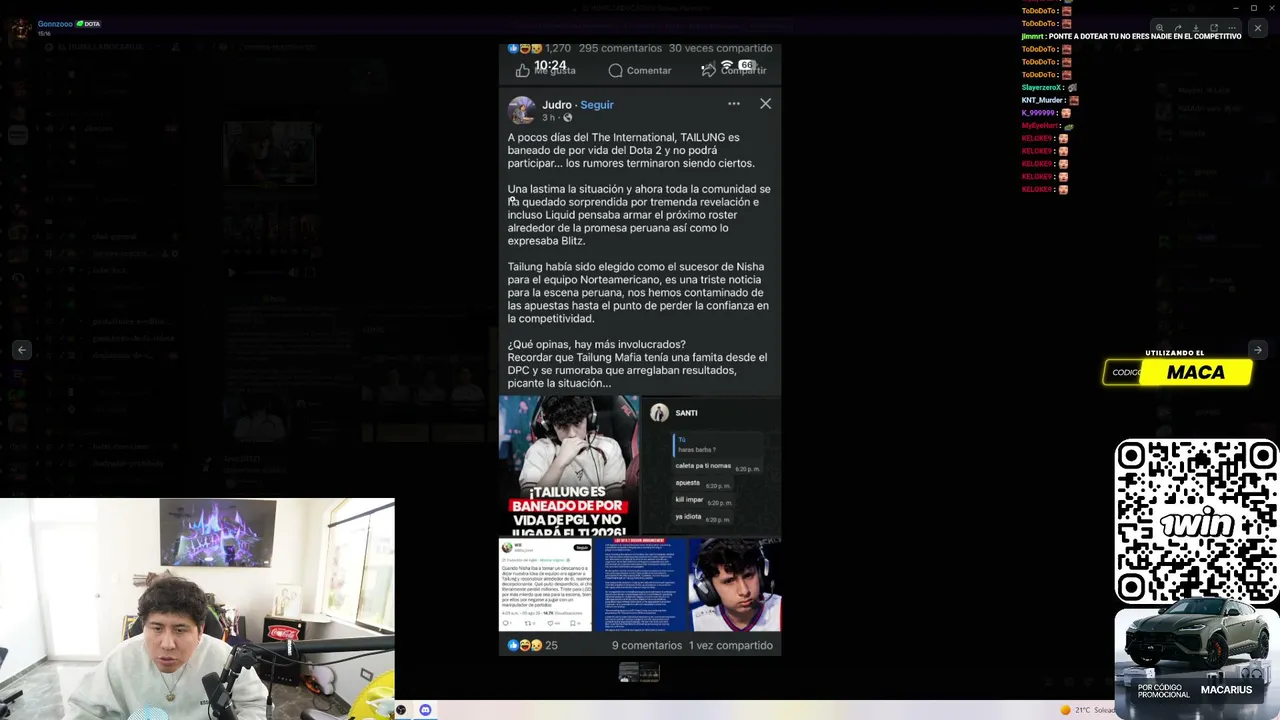Open the Judro author name
This screenshot has height=720, width=1280.
click(557, 105)
